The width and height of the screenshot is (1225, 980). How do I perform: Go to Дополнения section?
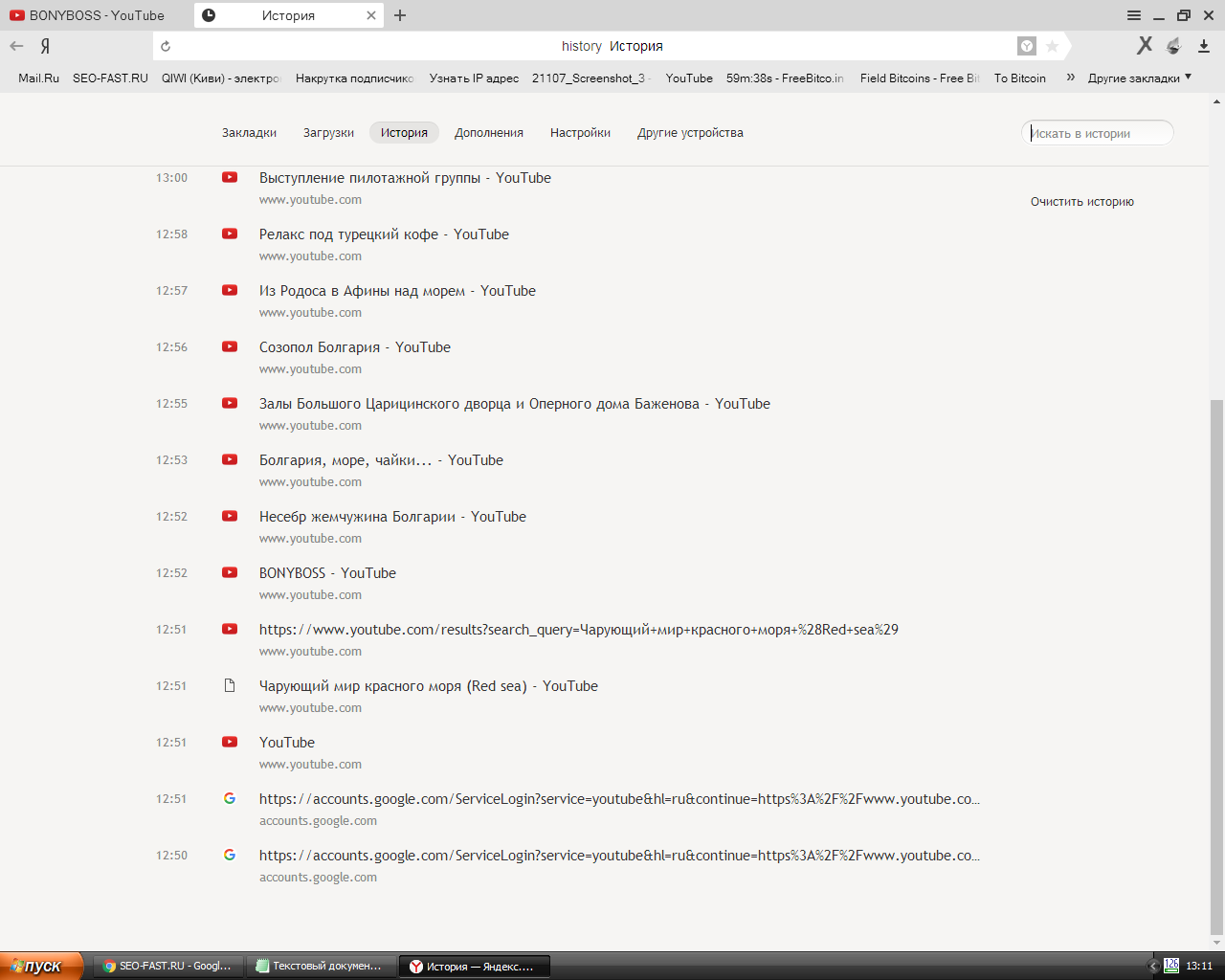(x=489, y=133)
